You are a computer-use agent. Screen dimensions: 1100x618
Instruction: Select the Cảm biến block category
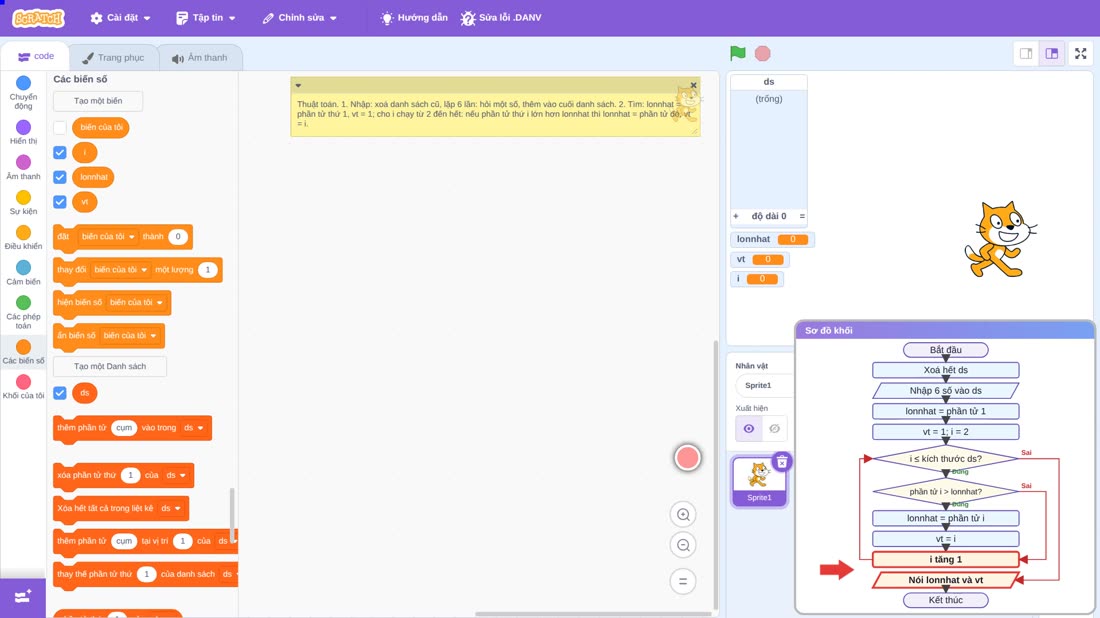(23, 272)
